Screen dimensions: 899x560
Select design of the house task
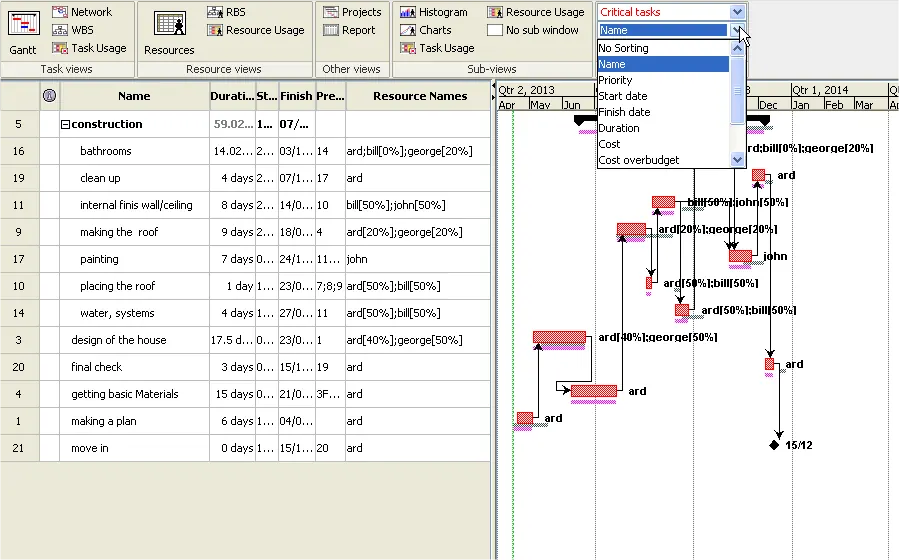coord(119,340)
